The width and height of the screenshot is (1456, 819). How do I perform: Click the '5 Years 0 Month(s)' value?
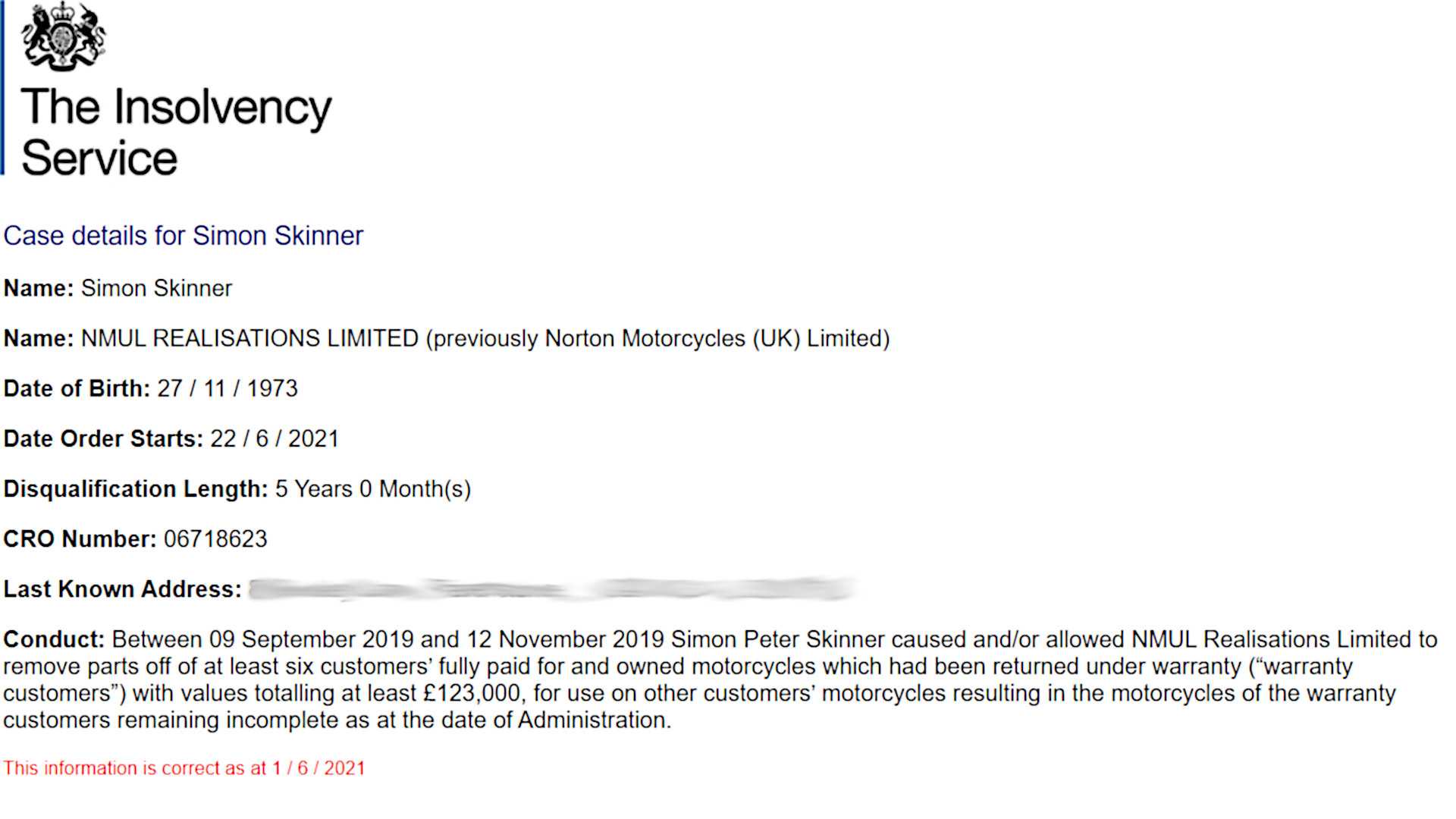tap(372, 489)
